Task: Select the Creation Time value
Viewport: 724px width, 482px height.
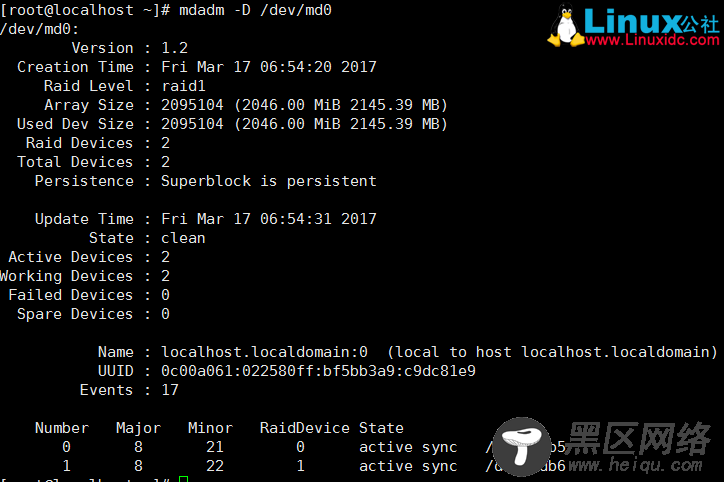Action: pyautogui.click(x=269, y=67)
